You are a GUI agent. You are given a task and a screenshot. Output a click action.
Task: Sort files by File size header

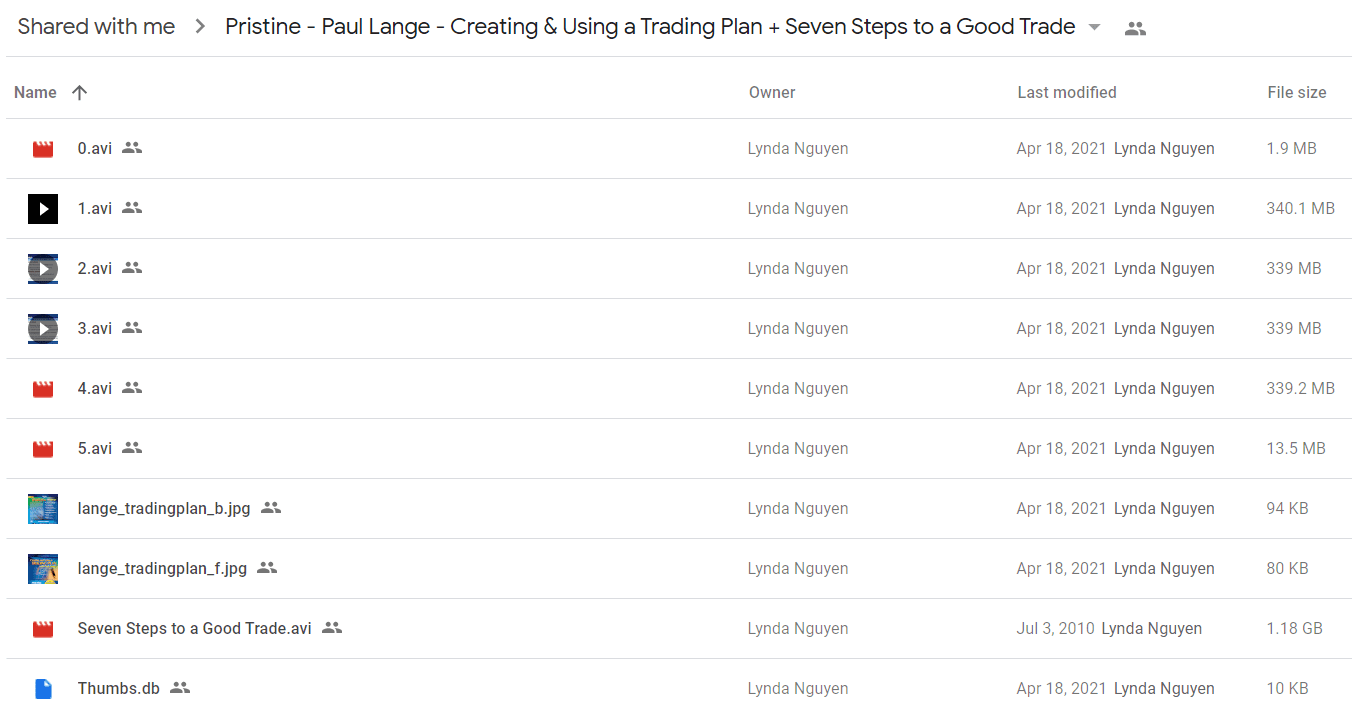(x=1297, y=92)
